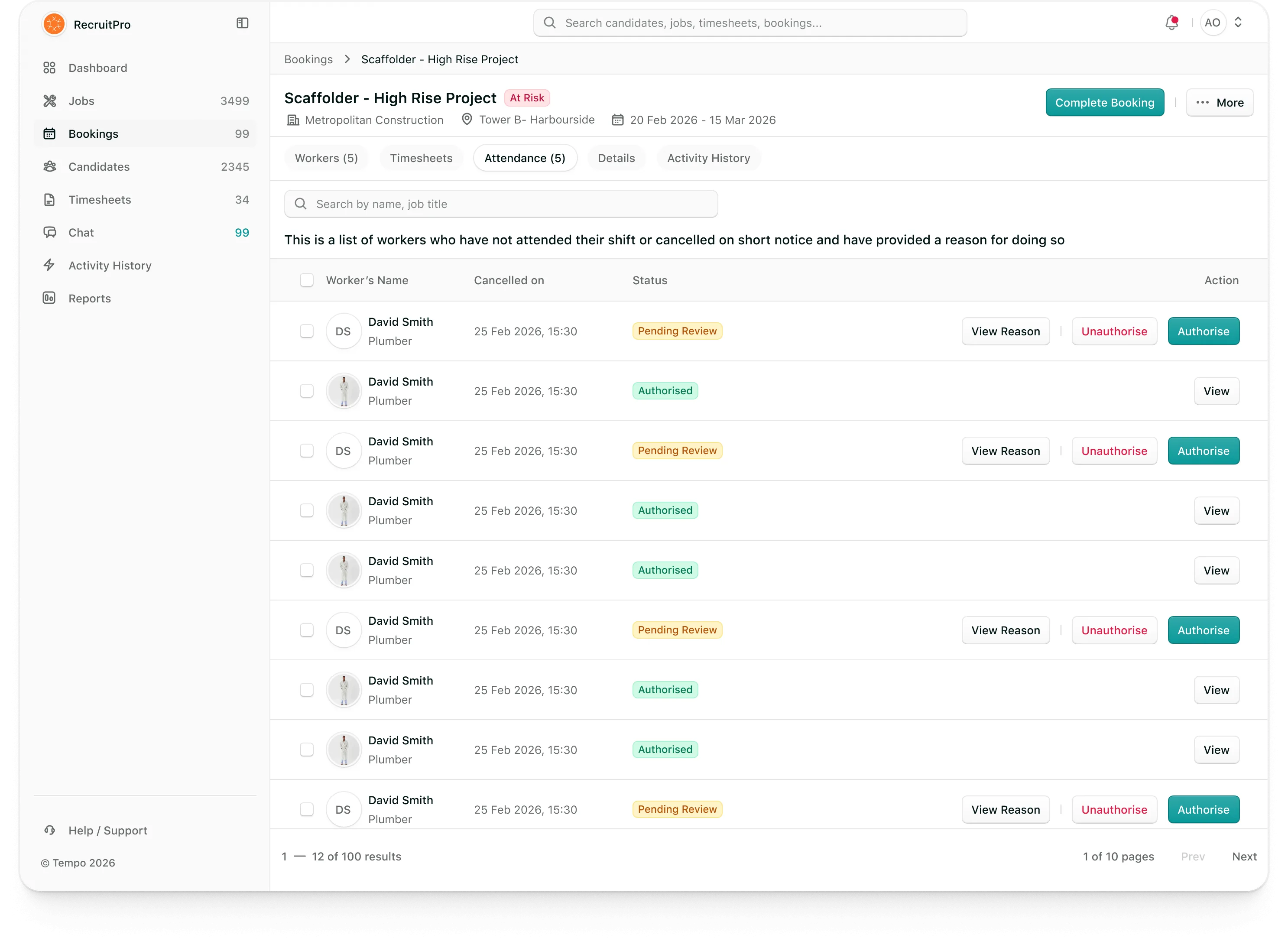
Task: Click the breadcrumb chevron after Bookings
Action: point(347,59)
